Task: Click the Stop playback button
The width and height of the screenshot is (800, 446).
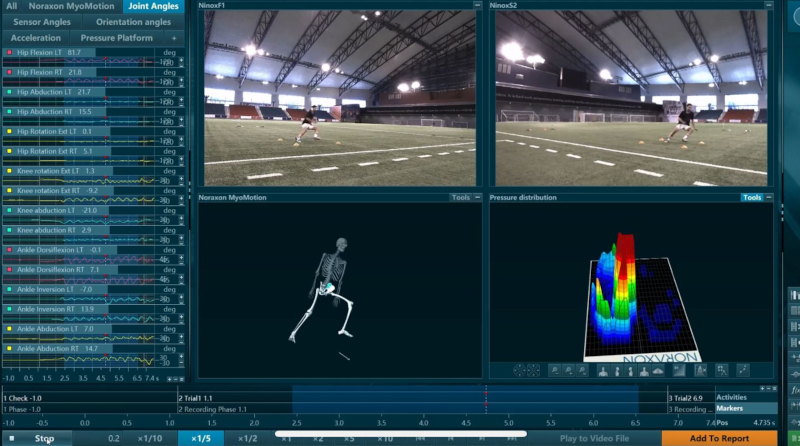Action: click(x=37, y=438)
